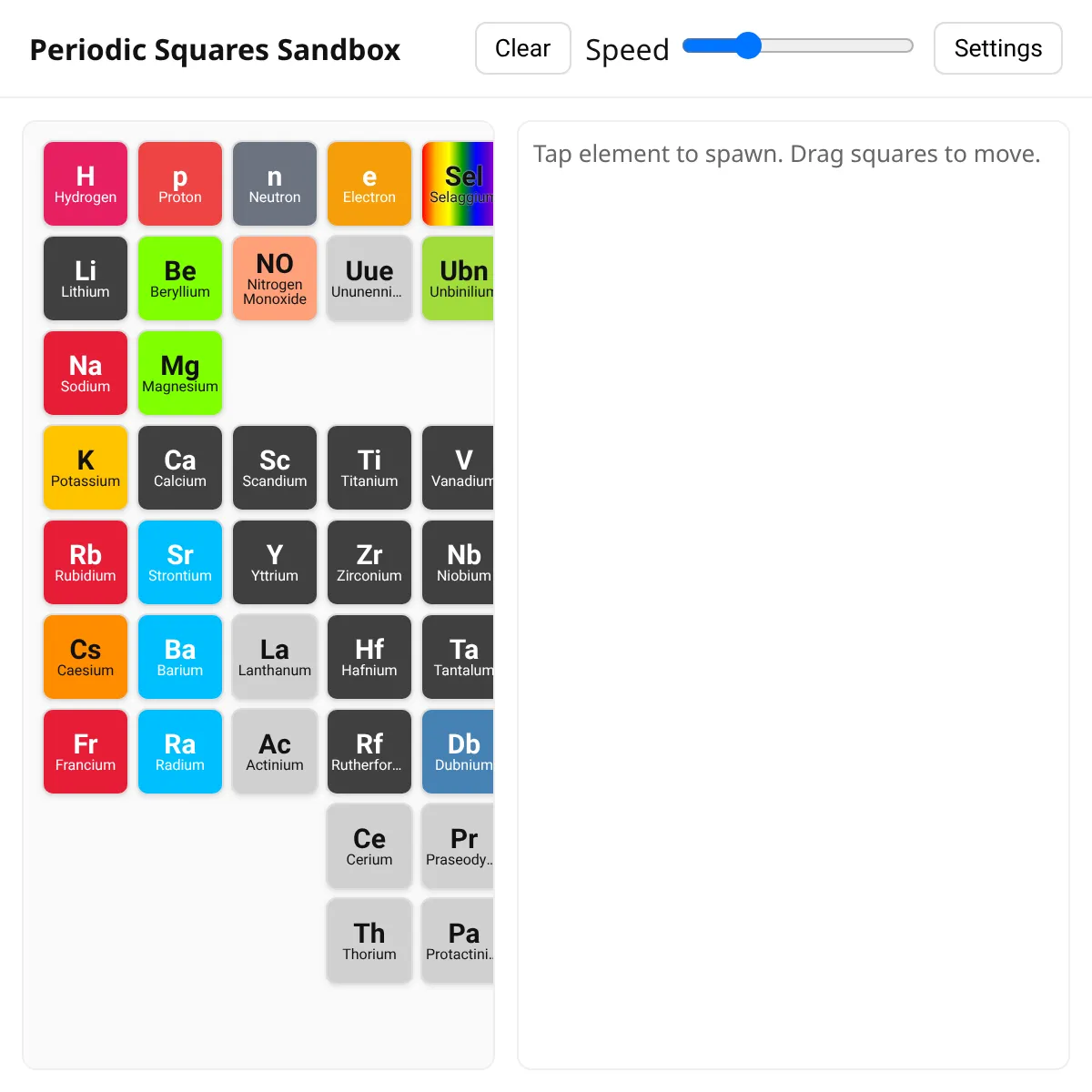Select the blue Strontium element

(180, 562)
